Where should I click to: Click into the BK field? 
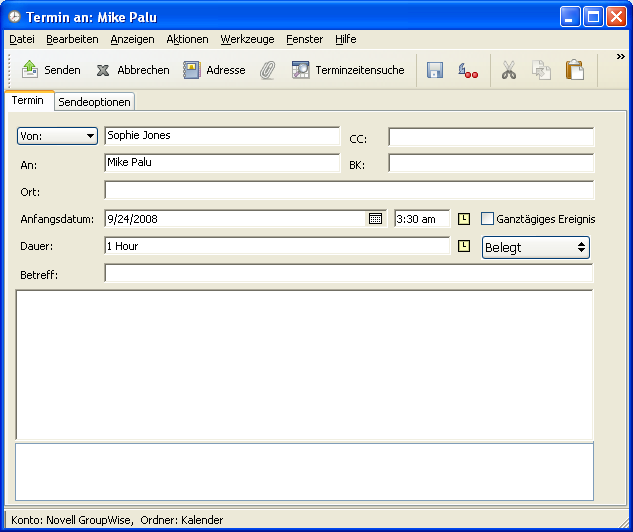(491, 163)
